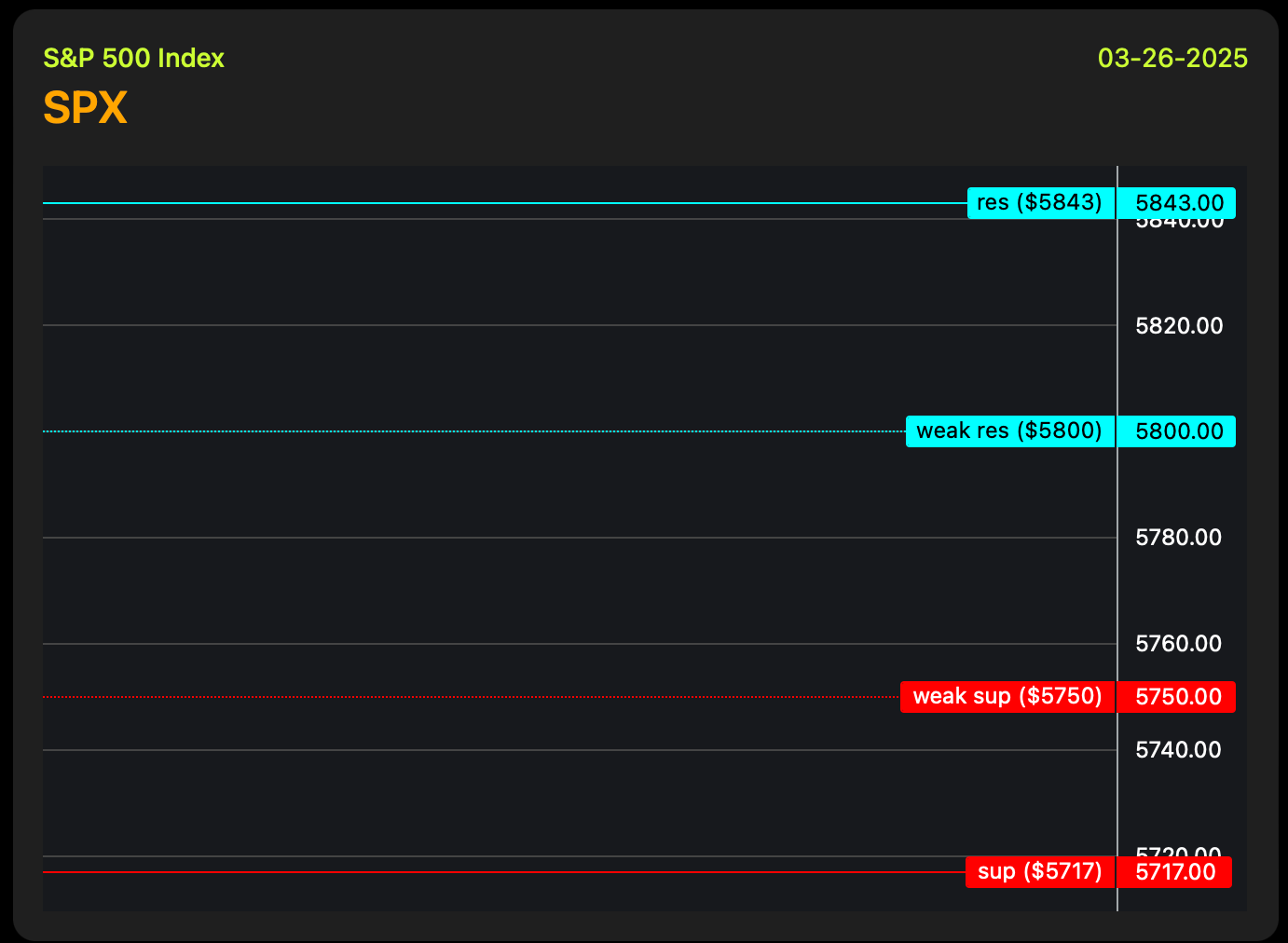Select the res ($5843) label
The image size is (1288, 943).
pyautogui.click(x=1040, y=202)
